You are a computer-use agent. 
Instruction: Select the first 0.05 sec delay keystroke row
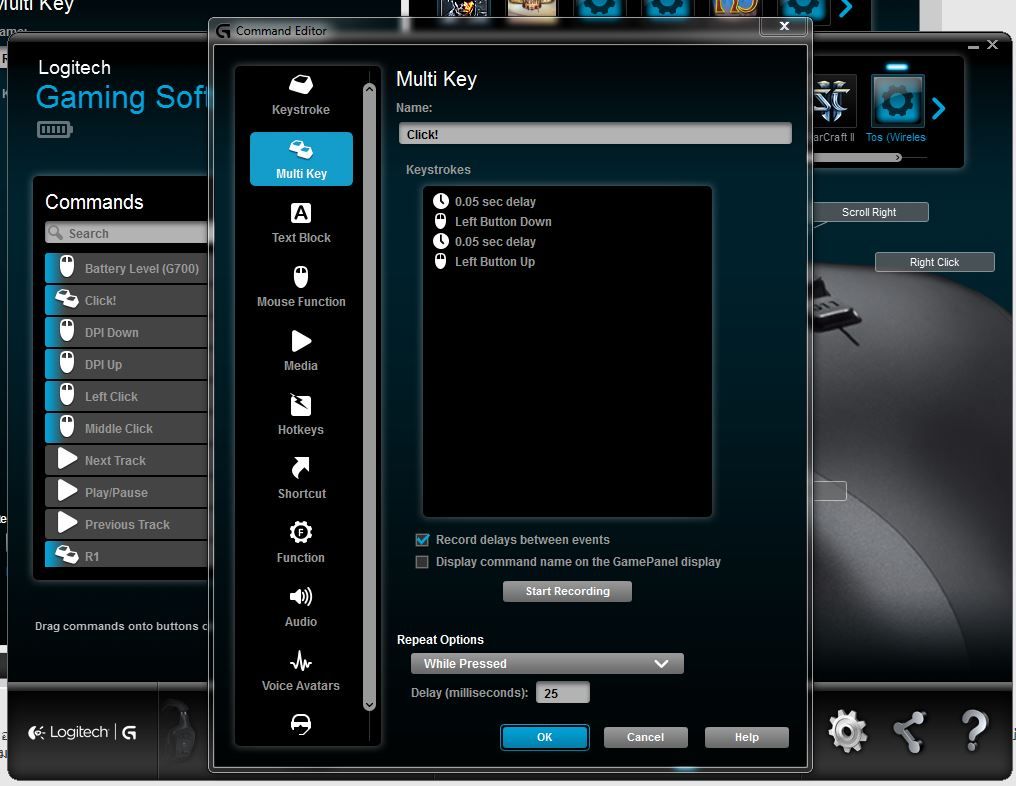coord(485,202)
